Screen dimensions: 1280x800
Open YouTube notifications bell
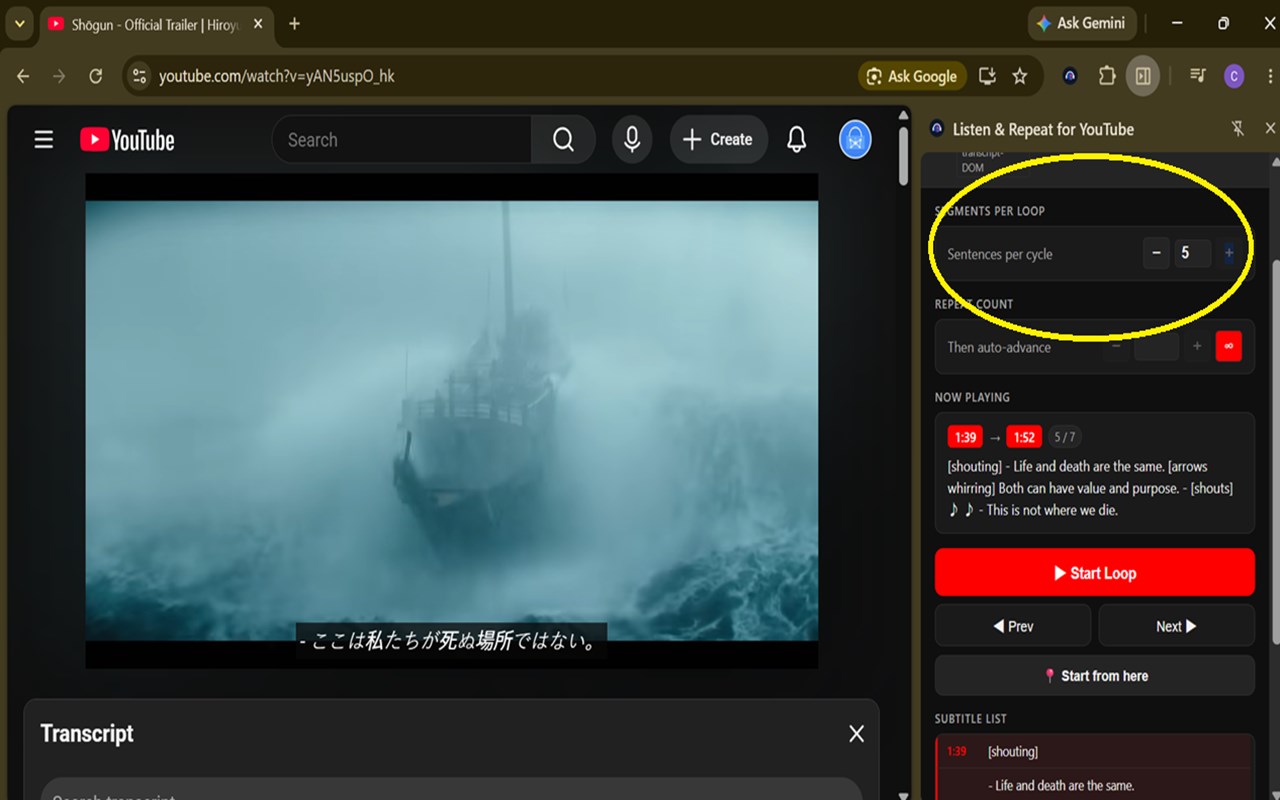click(x=796, y=140)
